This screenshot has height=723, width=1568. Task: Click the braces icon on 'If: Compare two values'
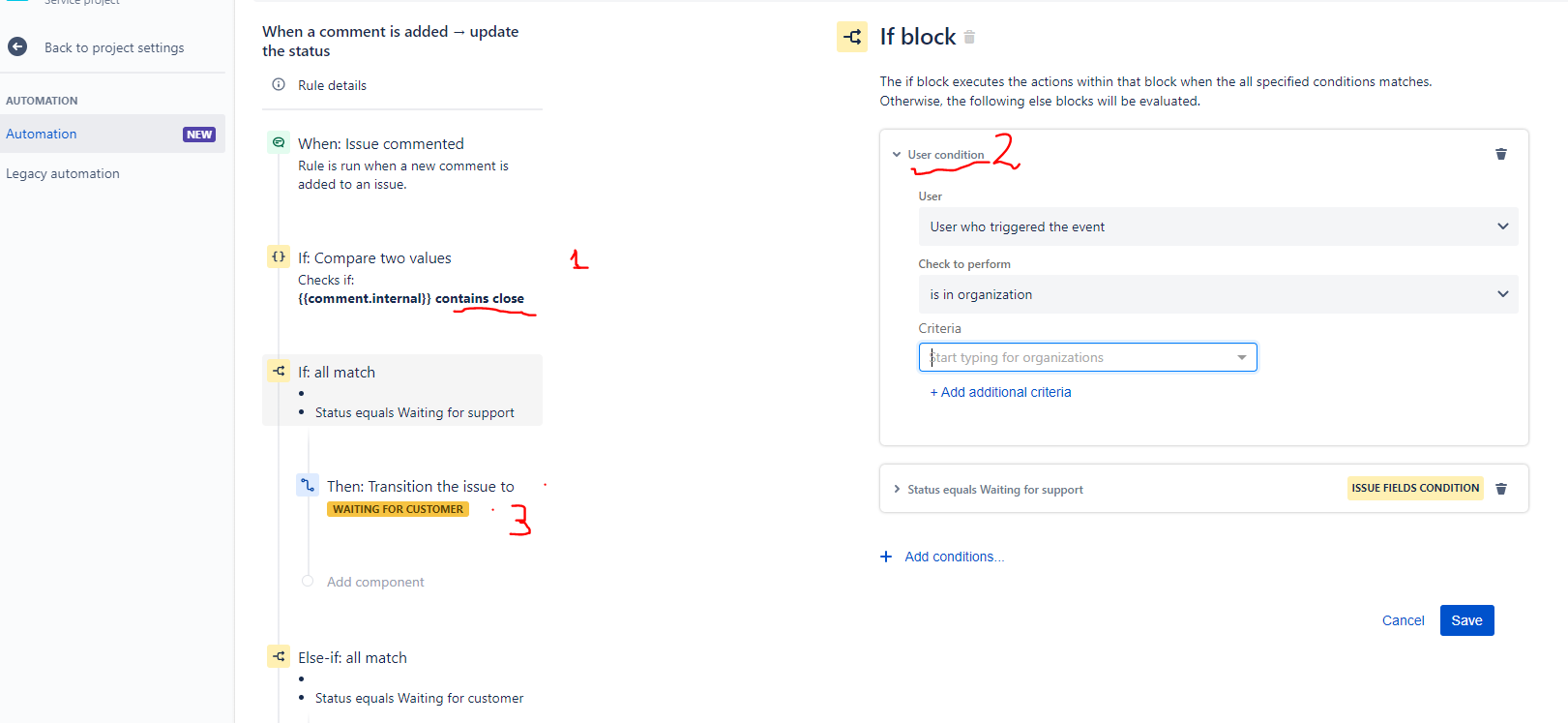[x=279, y=256]
